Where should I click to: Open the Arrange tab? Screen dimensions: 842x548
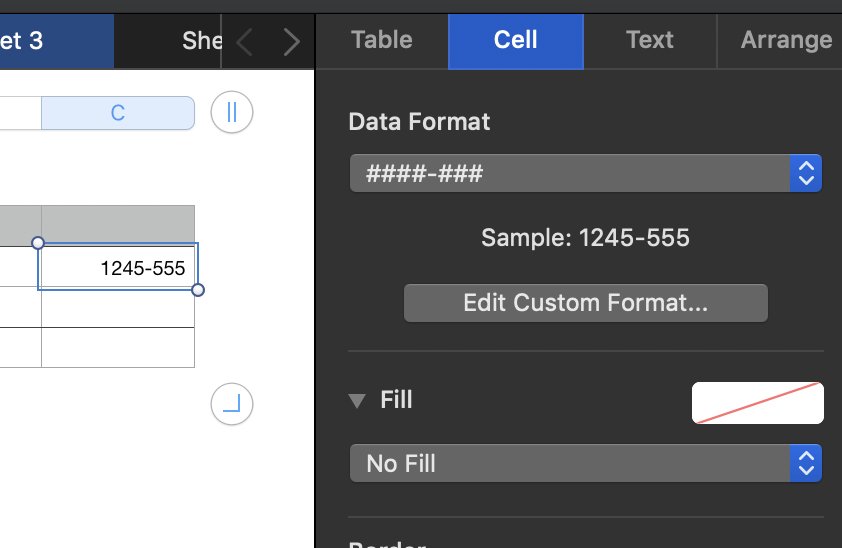click(786, 40)
